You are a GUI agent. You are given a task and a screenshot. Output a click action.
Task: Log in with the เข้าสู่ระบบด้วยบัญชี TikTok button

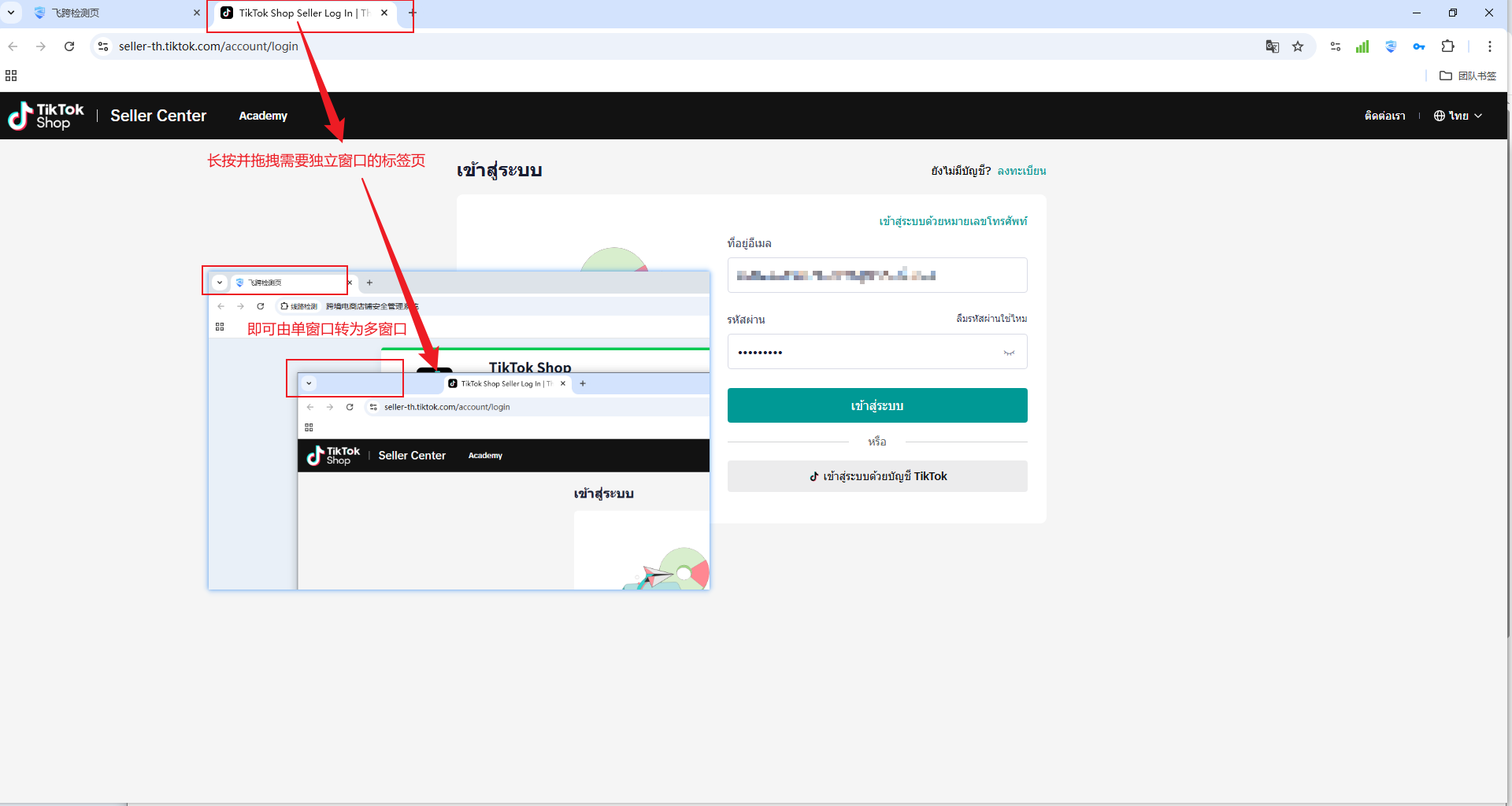[x=877, y=476]
